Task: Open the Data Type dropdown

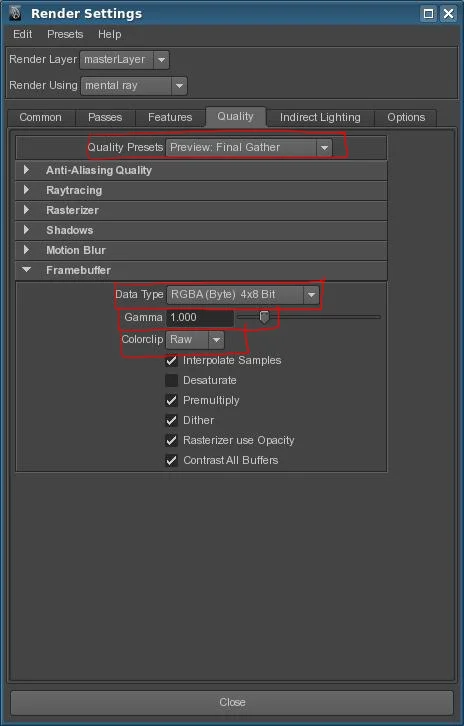Action: pos(243,294)
